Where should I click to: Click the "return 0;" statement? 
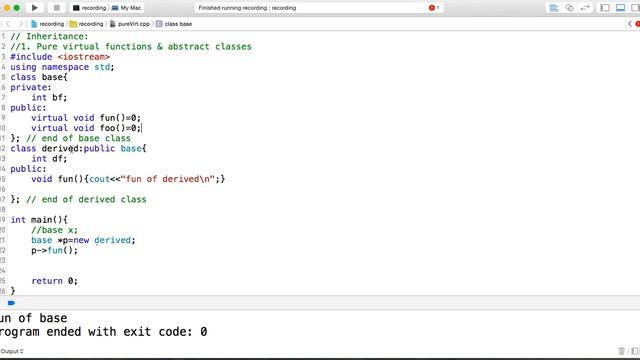pyautogui.click(x=54, y=281)
